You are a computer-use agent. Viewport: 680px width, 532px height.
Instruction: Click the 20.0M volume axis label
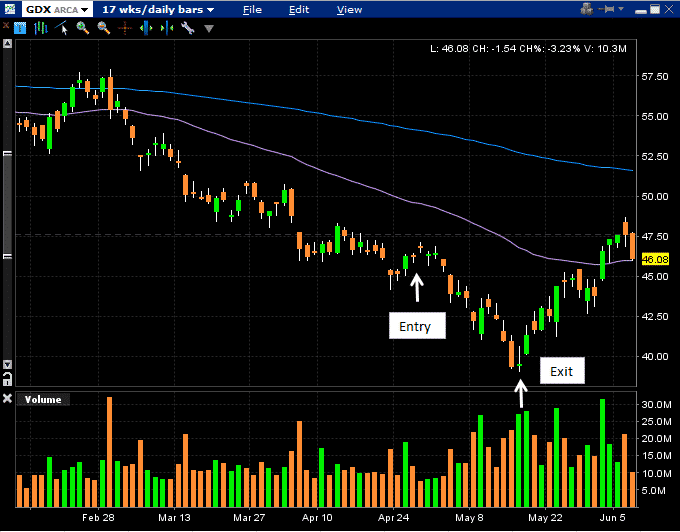(656, 439)
